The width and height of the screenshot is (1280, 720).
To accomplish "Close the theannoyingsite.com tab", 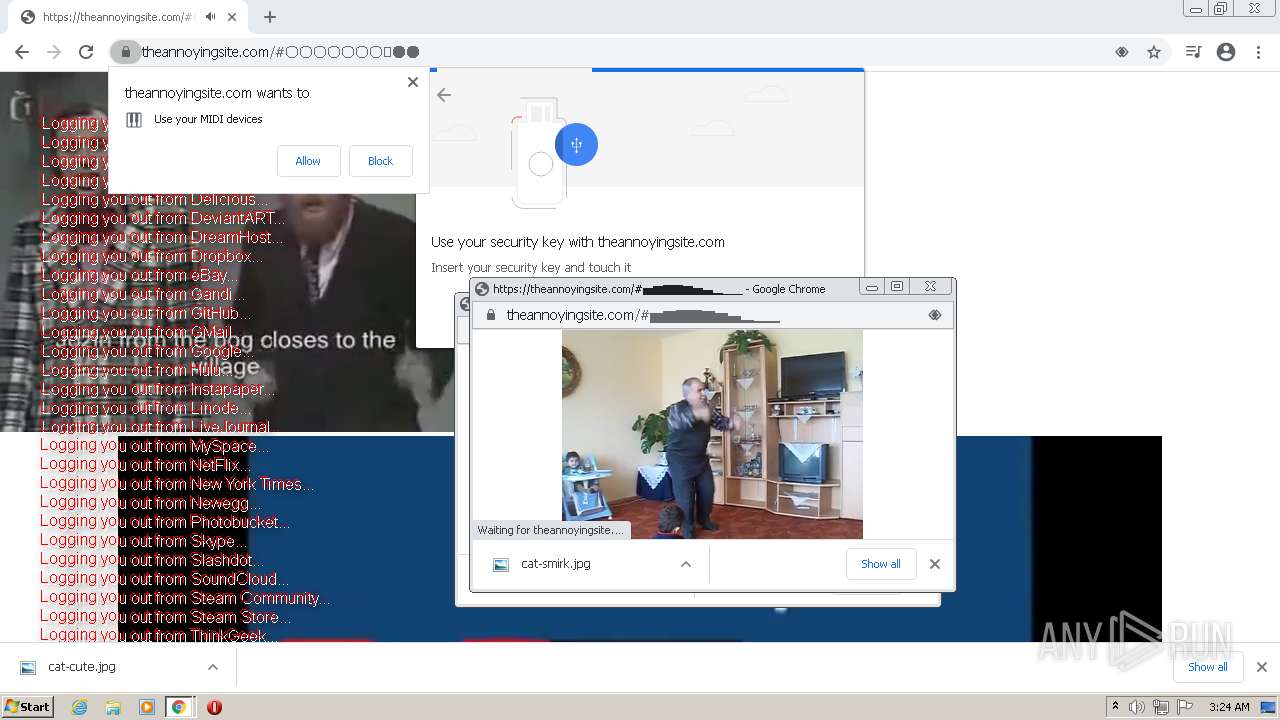I will (232, 17).
